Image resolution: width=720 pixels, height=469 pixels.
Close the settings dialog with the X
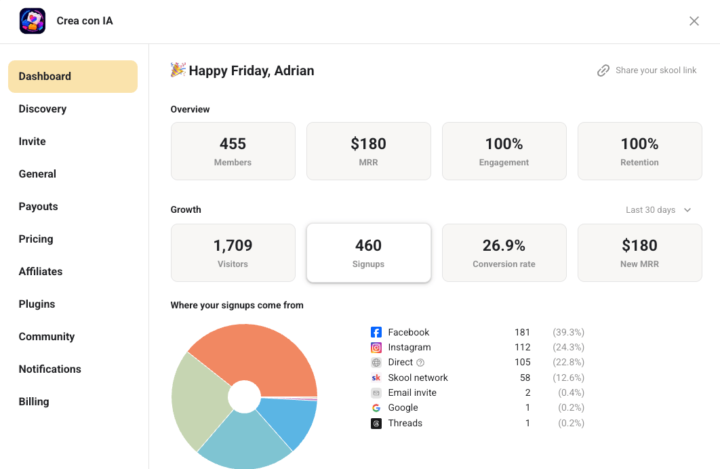[x=694, y=21]
